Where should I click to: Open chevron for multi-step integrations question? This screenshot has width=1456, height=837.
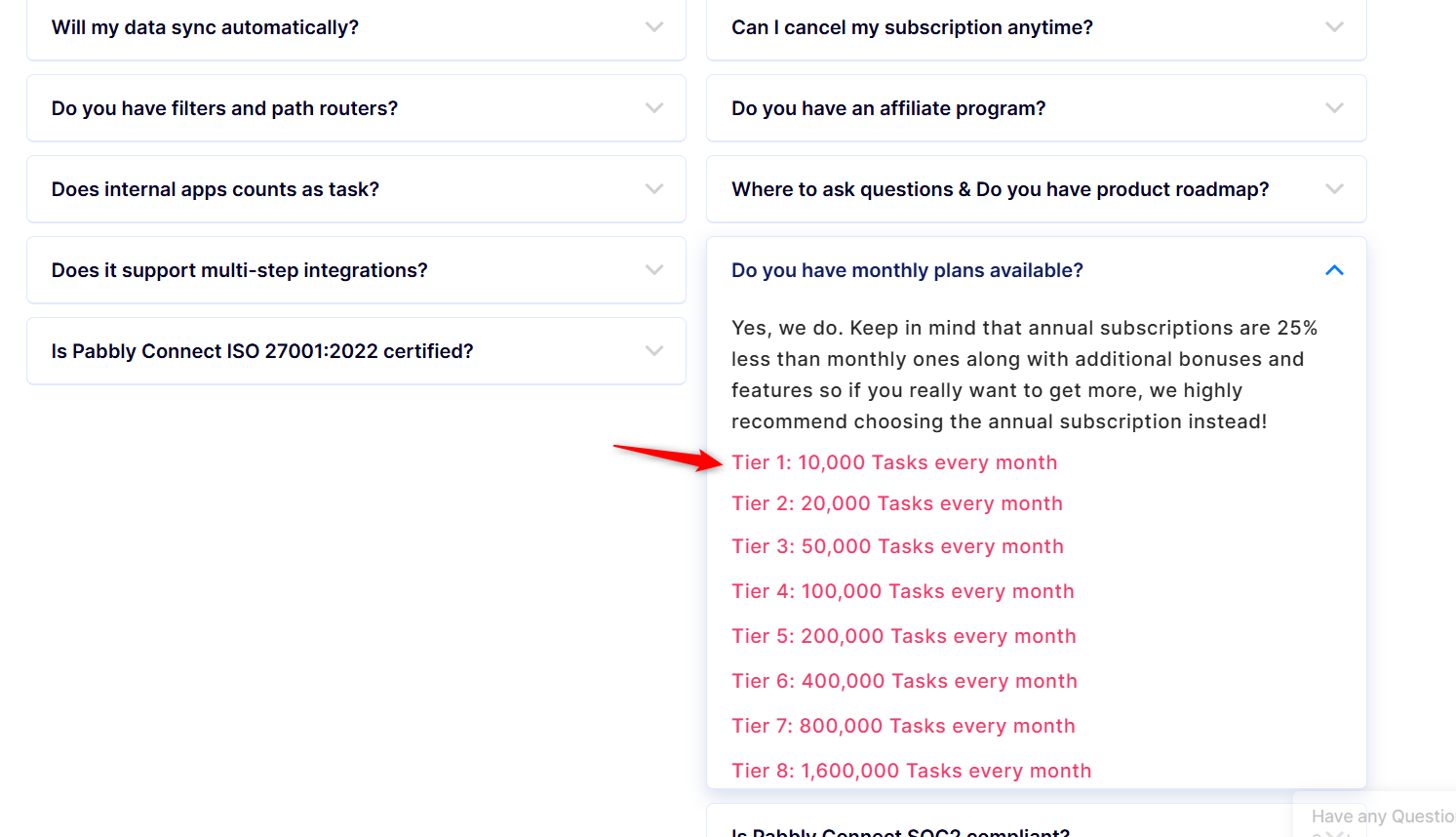tap(654, 270)
